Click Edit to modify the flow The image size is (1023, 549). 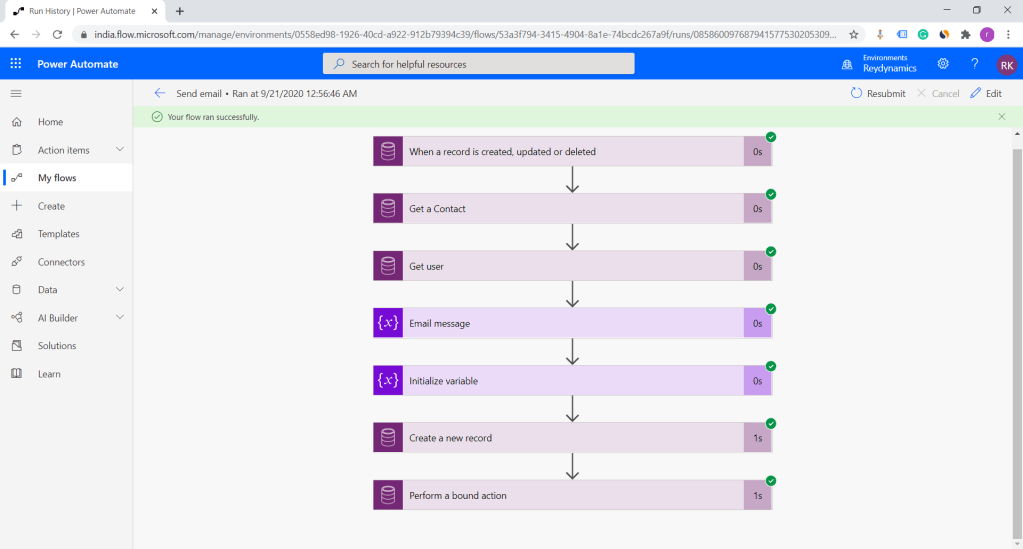[x=985, y=93]
